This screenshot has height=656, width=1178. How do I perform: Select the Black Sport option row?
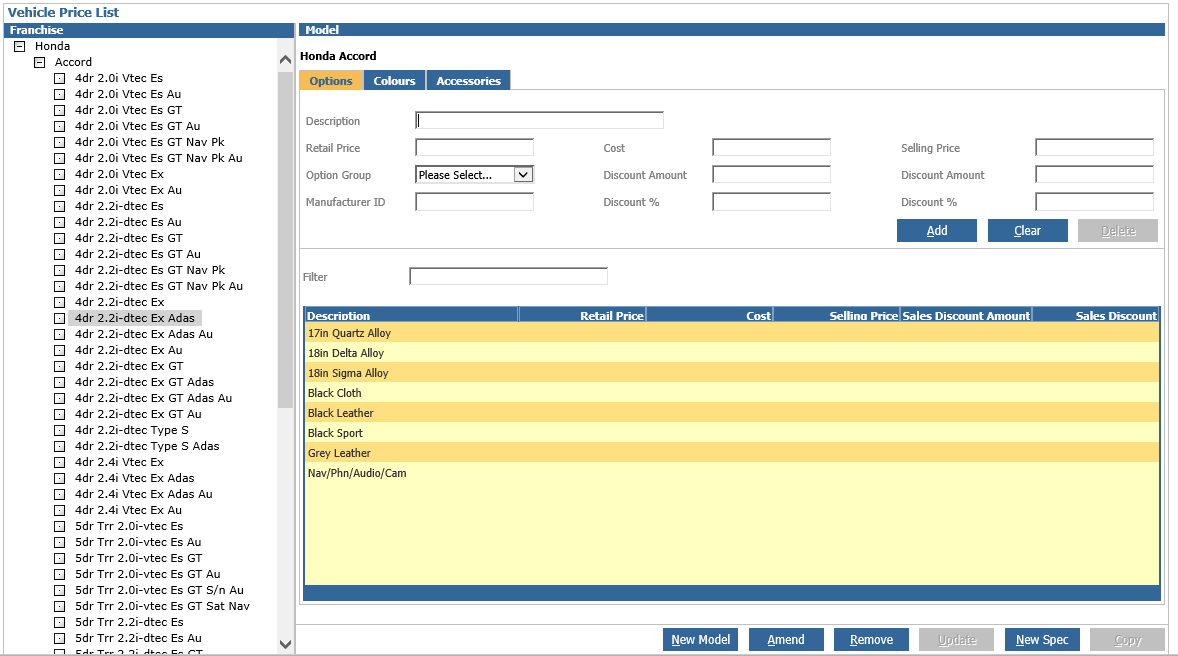point(732,433)
